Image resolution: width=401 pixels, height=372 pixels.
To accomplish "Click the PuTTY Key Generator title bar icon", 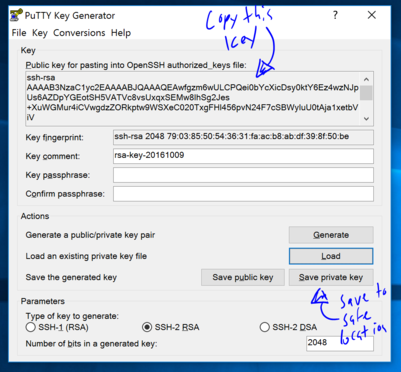I will point(16,15).
